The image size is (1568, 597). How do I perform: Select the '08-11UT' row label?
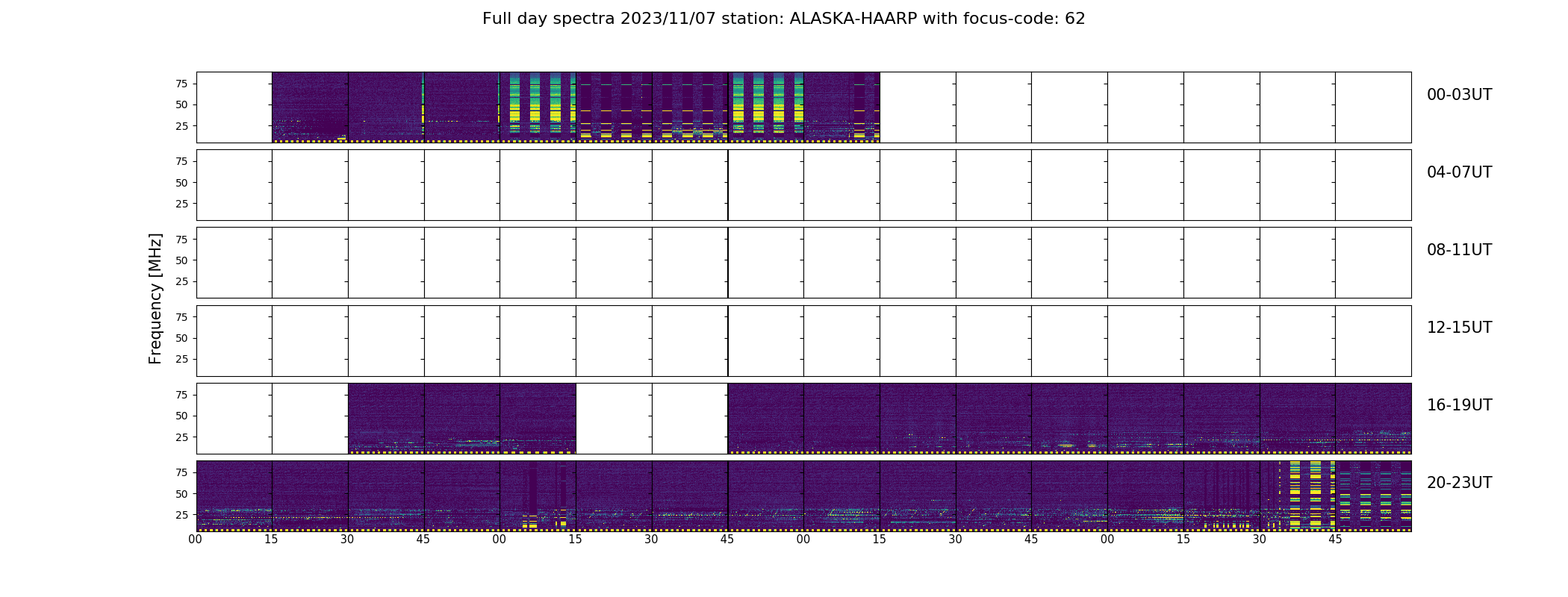tap(1459, 250)
